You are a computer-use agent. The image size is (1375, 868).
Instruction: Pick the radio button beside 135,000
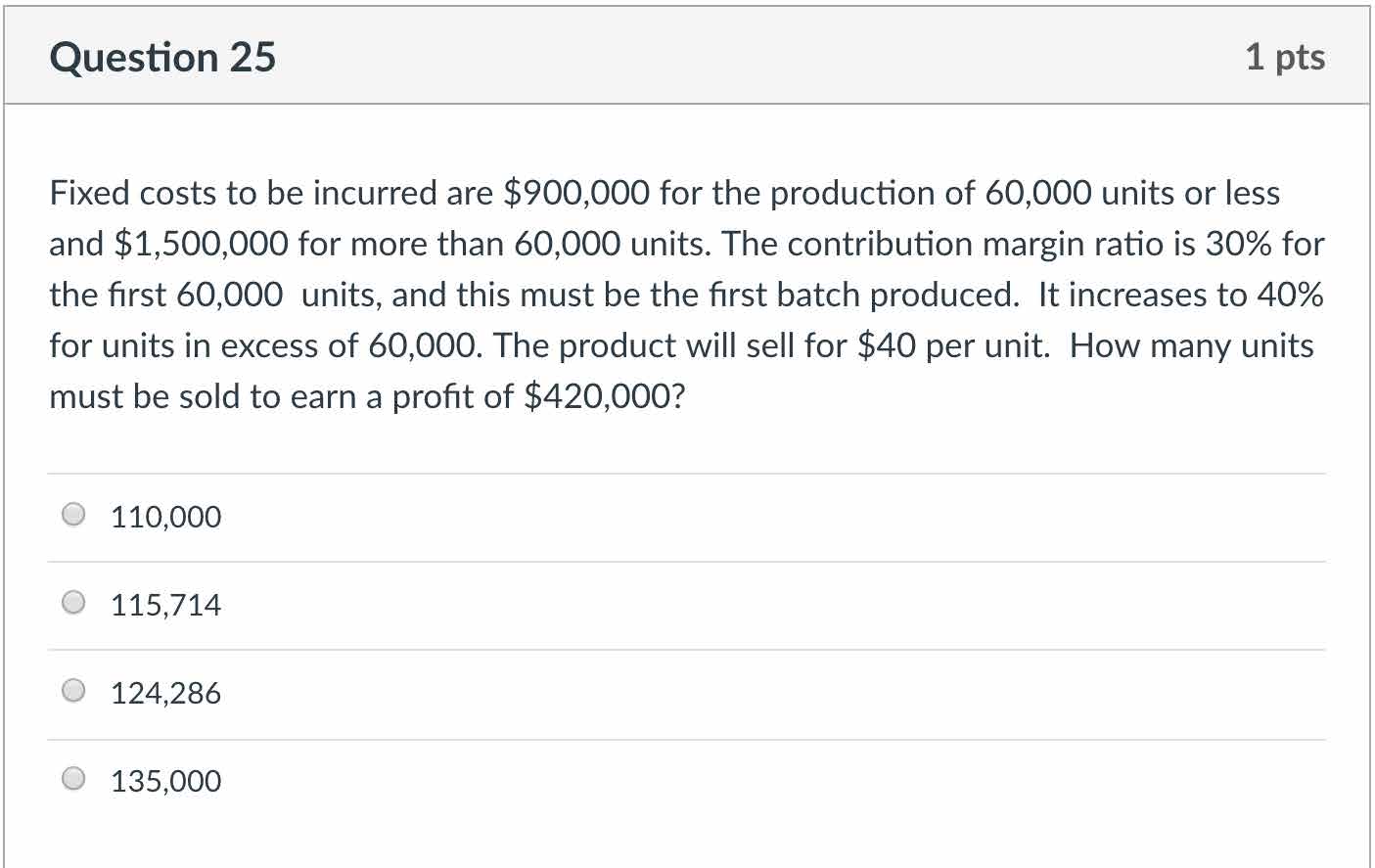click(x=73, y=779)
